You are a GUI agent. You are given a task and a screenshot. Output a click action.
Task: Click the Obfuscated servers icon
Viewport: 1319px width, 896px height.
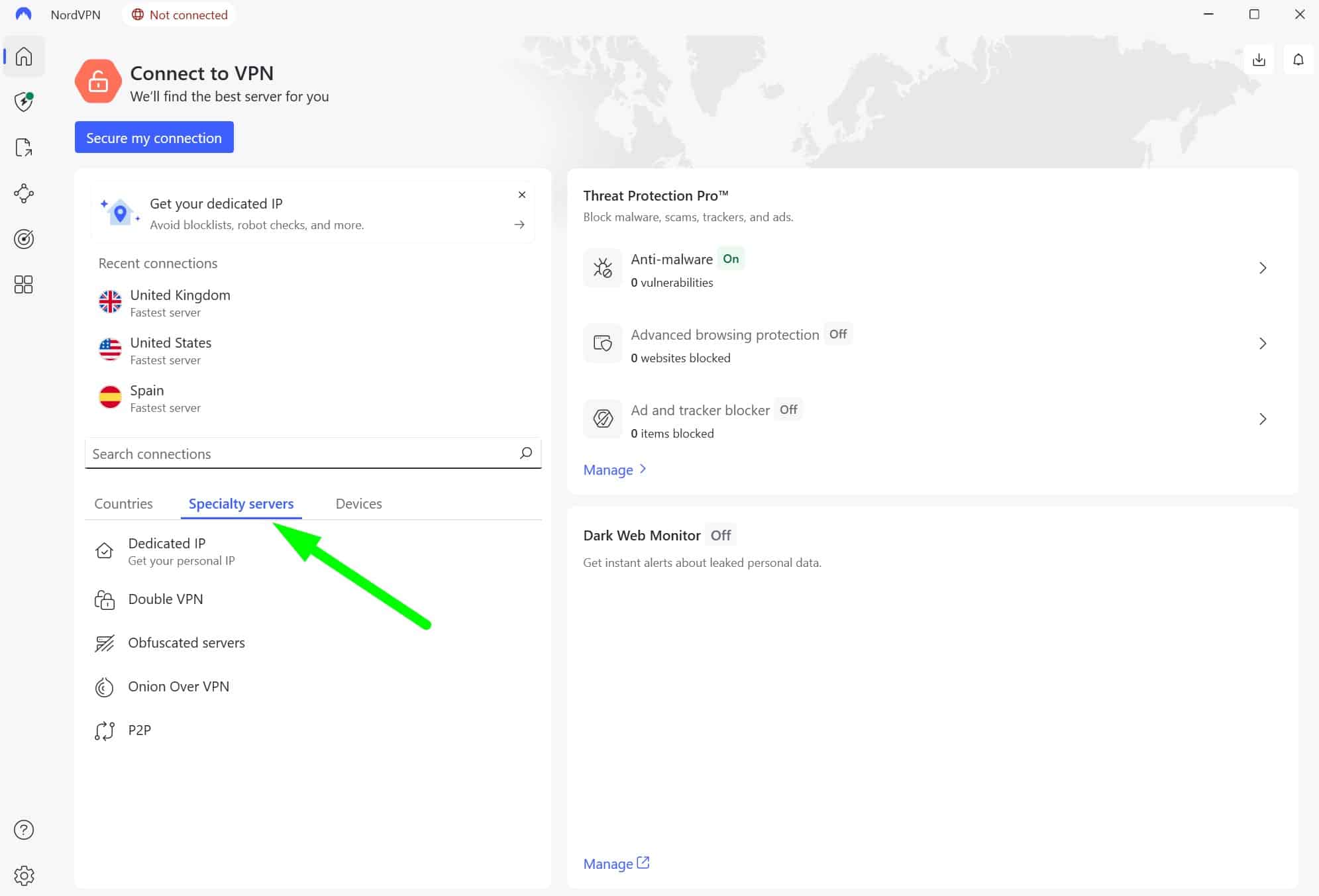pyautogui.click(x=105, y=643)
